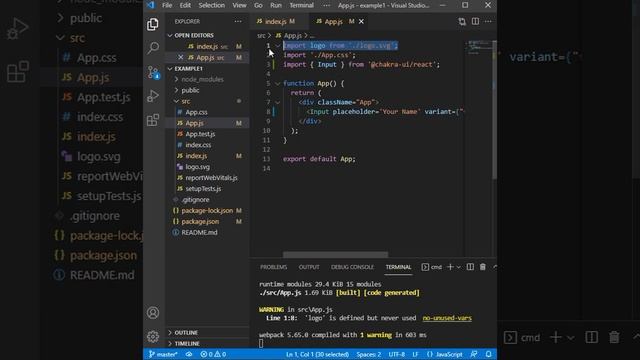Open logo.svg in the explorer tree

[198, 167]
